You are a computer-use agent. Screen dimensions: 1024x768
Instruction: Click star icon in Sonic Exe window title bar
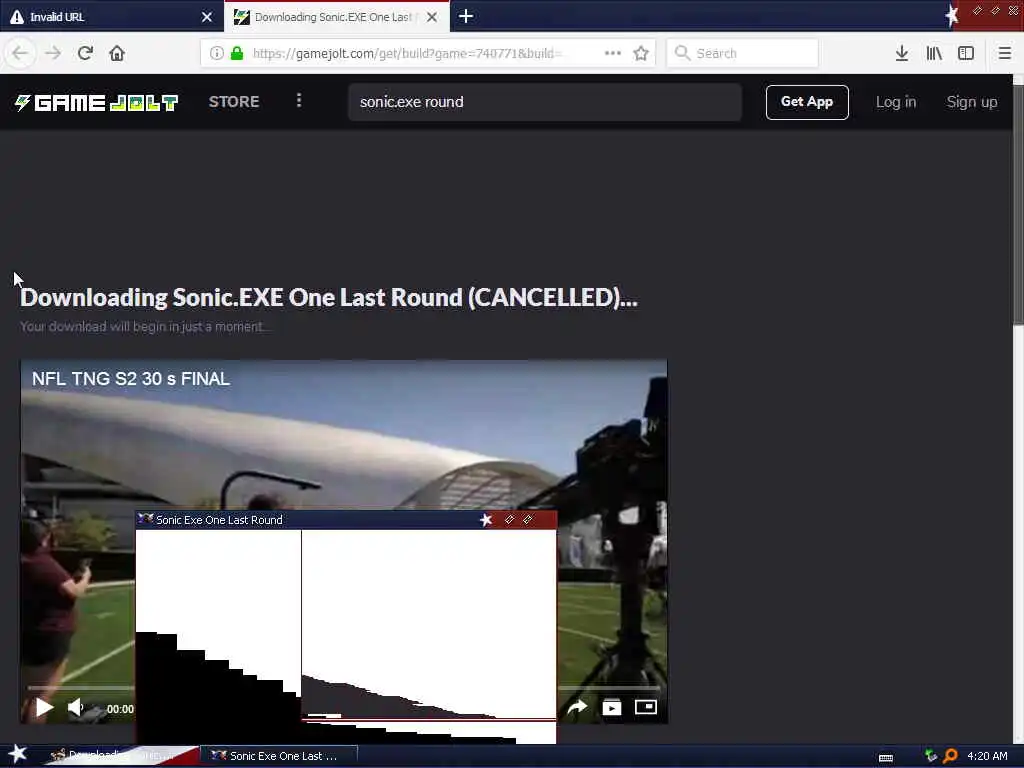486,520
